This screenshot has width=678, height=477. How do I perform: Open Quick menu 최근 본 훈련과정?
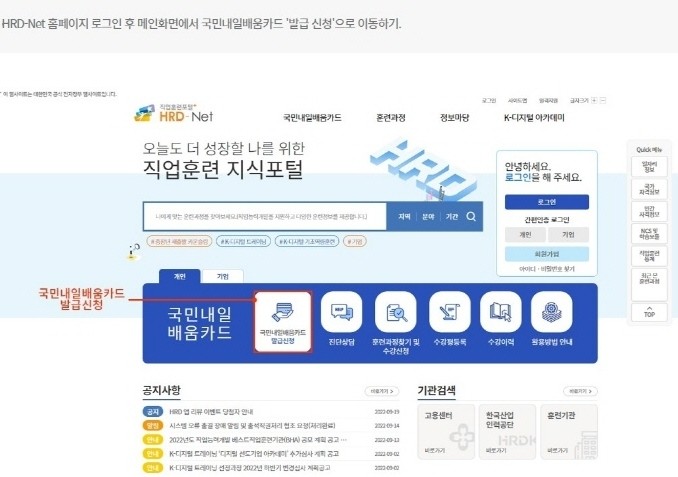[649, 285]
